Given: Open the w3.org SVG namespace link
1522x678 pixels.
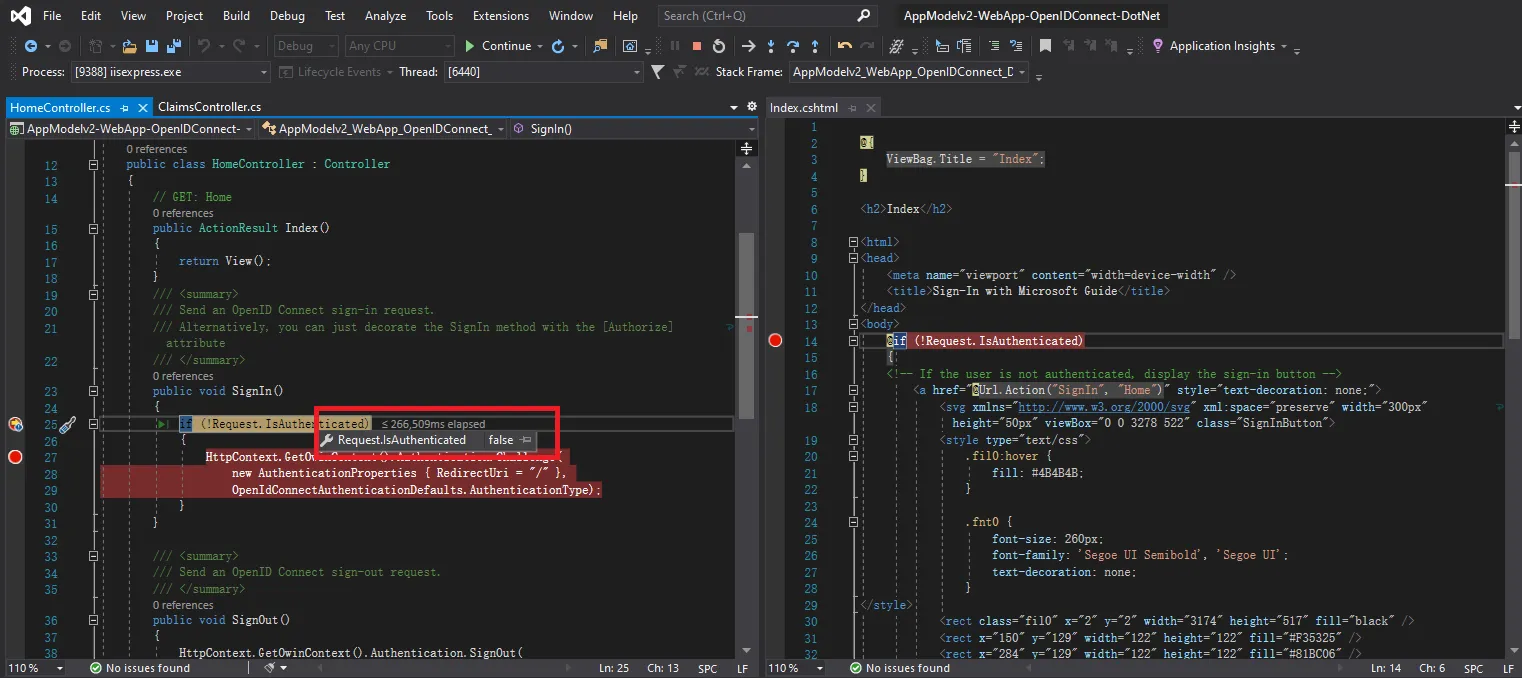Looking at the screenshot, I should [1102, 407].
